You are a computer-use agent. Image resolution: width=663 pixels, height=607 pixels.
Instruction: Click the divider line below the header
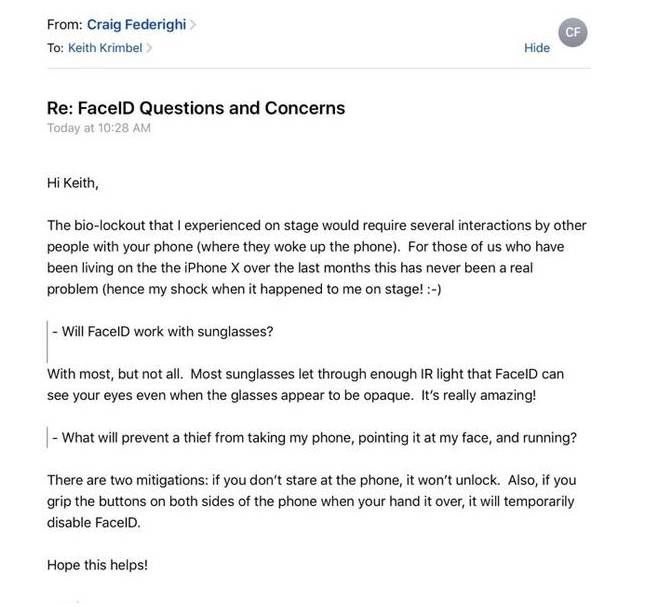click(318, 68)
